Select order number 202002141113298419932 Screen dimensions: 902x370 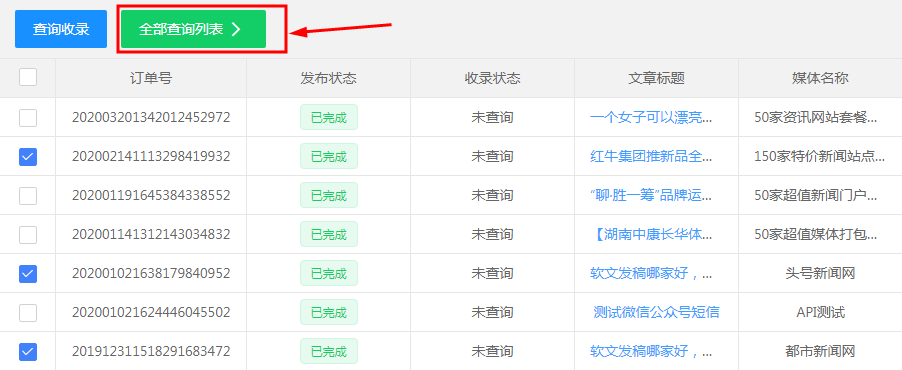coord(151,157)
